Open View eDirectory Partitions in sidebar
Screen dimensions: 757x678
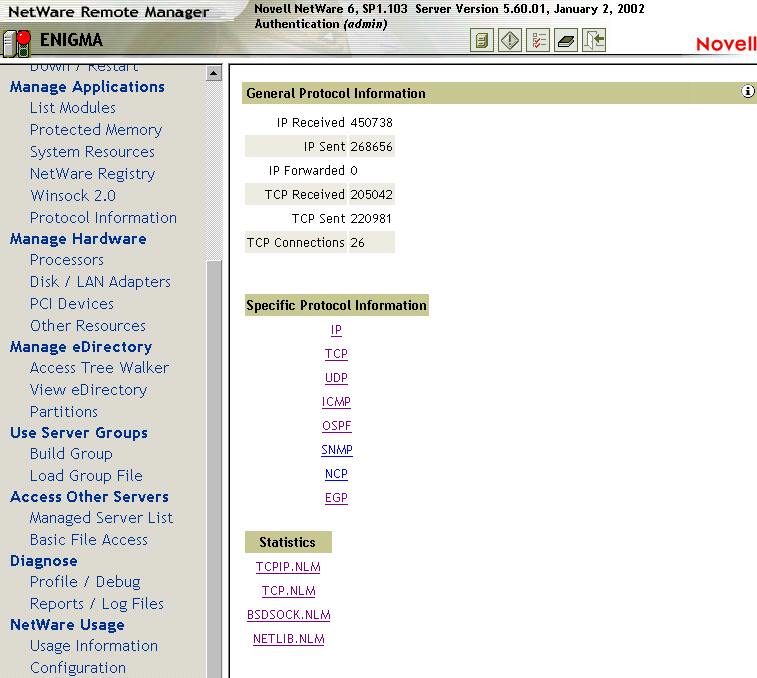tap(88, 401)
